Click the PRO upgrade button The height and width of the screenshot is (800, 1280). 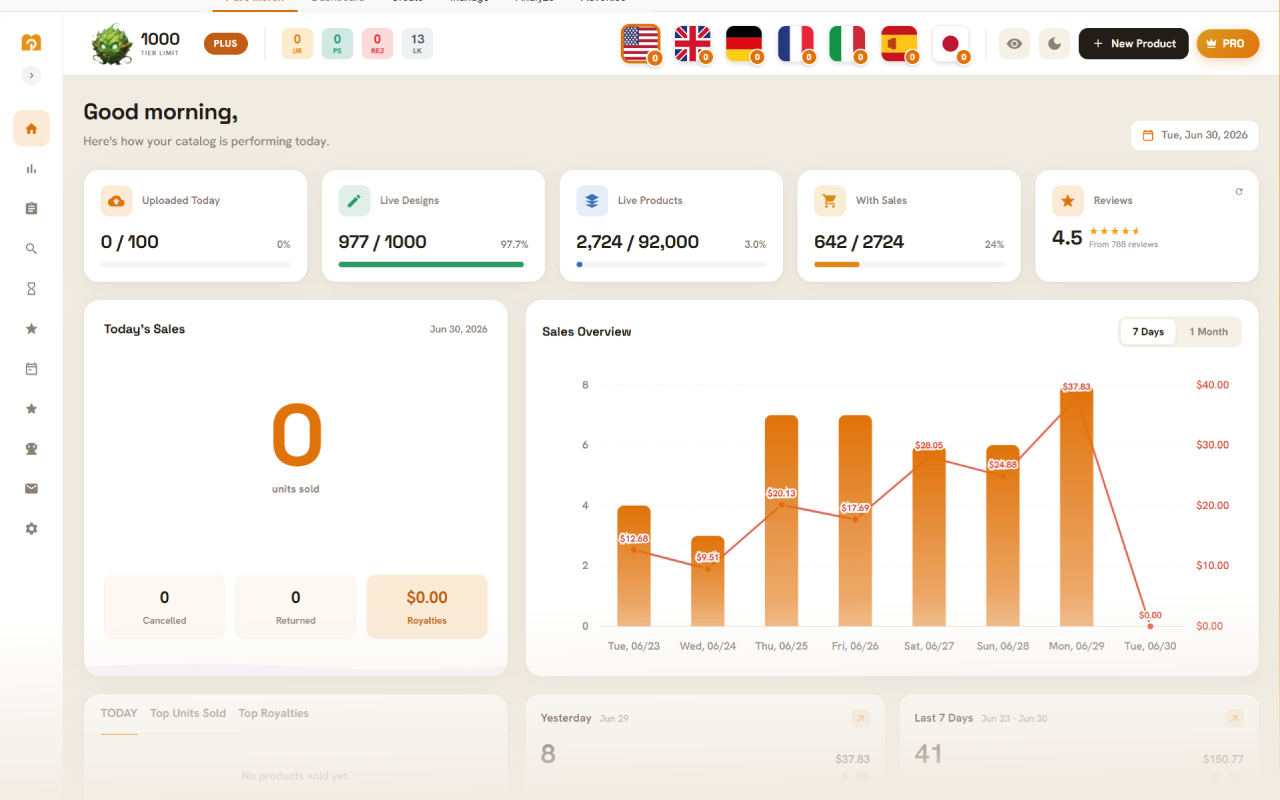click(1228, 44)
